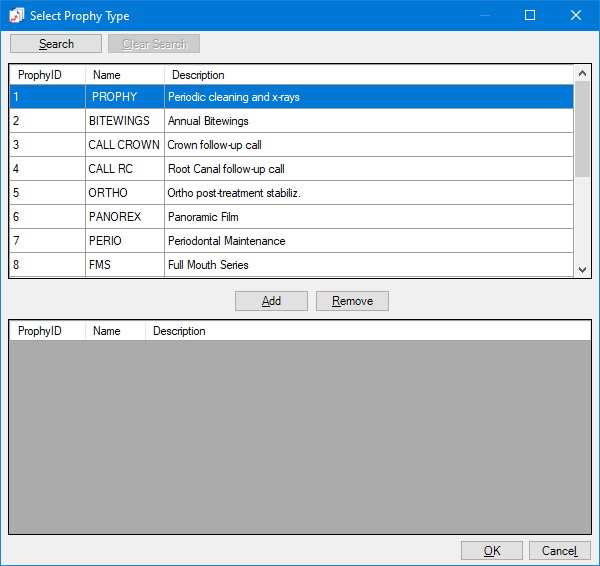Click ProphyID cell with value 5
The width and height of the screenshot is (600, 566).
47,192
